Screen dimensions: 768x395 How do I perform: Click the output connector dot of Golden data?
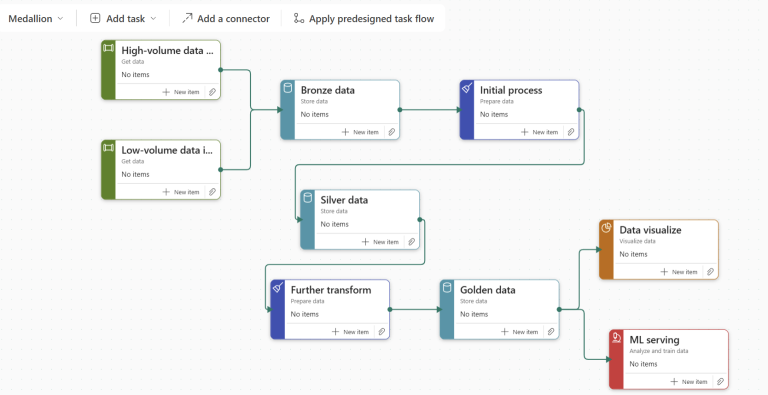point(559,309)
